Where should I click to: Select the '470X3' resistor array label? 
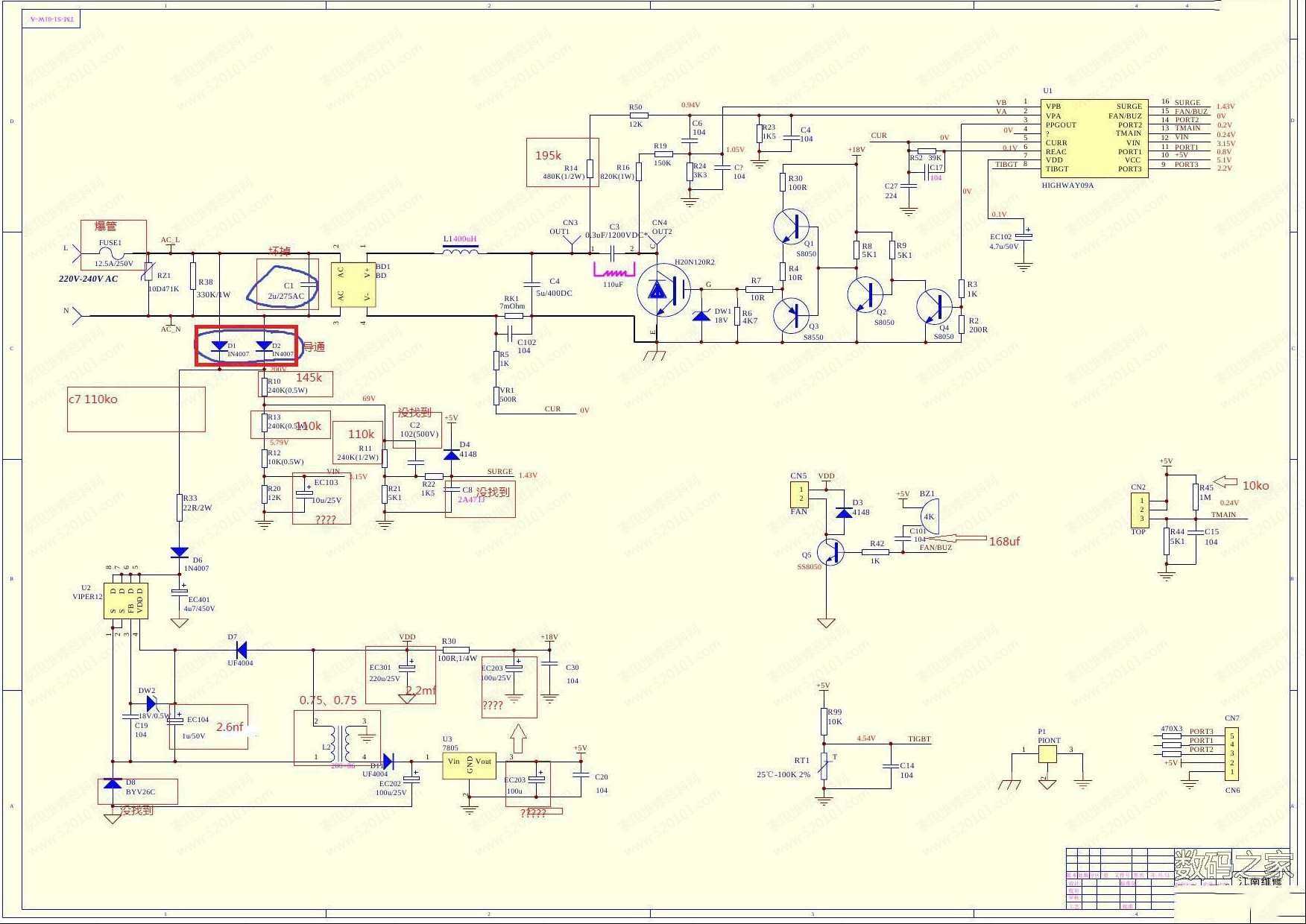(x=1171, y=728)
